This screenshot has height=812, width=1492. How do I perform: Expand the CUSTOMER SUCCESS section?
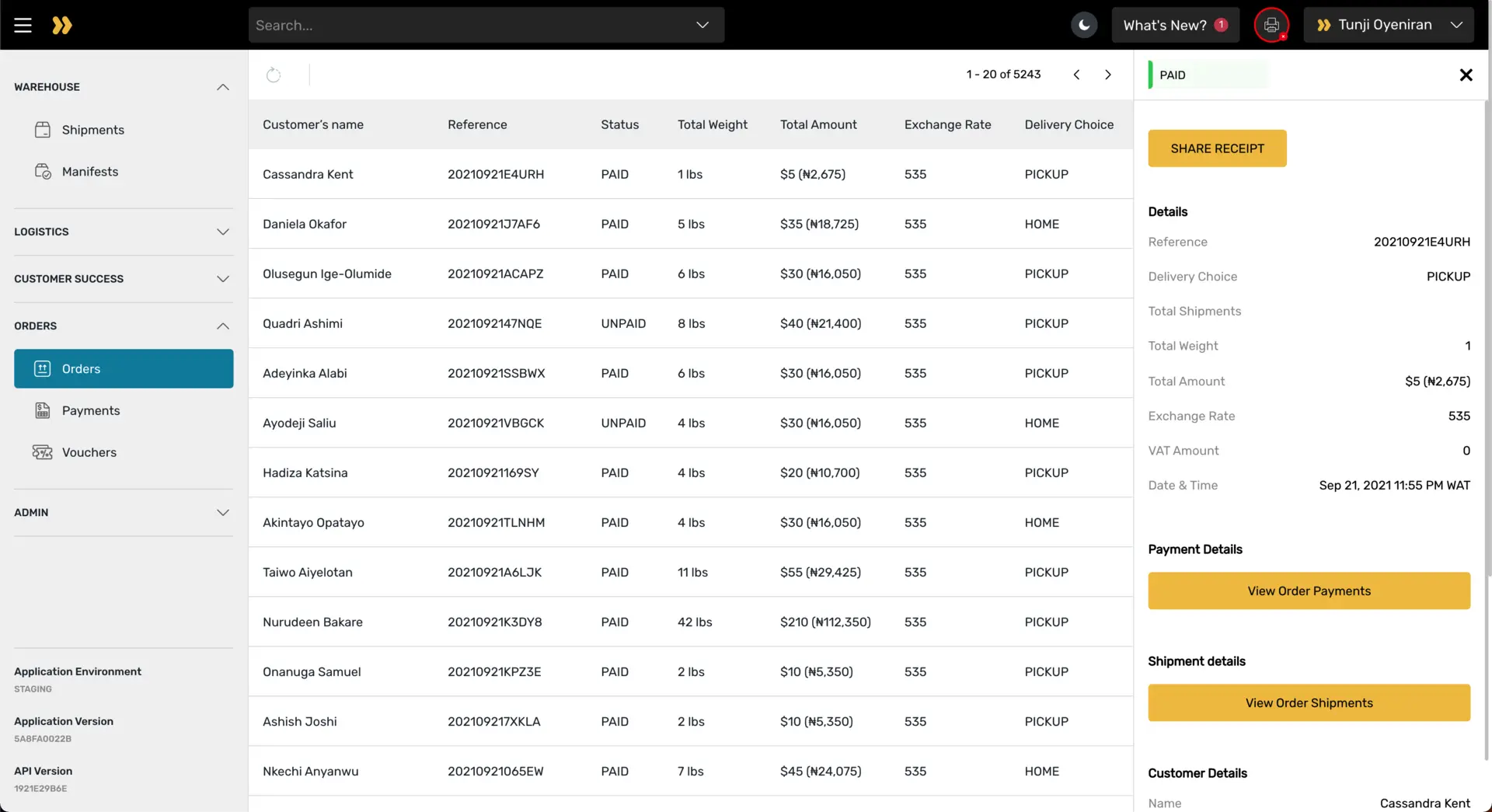pos(124,279)
